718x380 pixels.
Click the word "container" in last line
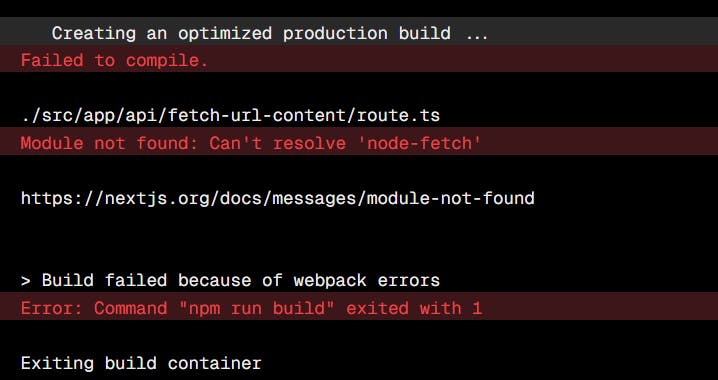tap(214, 364)
